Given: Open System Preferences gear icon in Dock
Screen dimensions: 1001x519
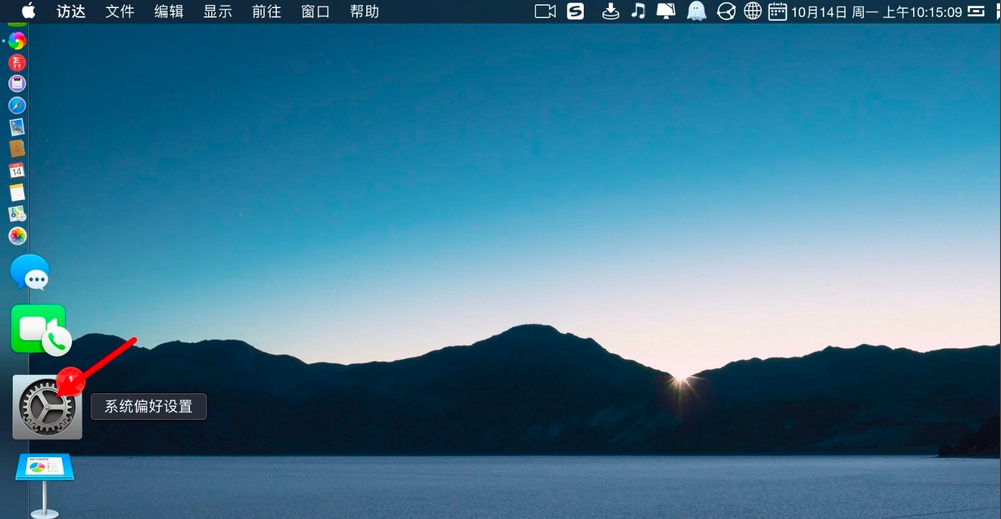Looking at the screenshot, I should click(47, 407).
